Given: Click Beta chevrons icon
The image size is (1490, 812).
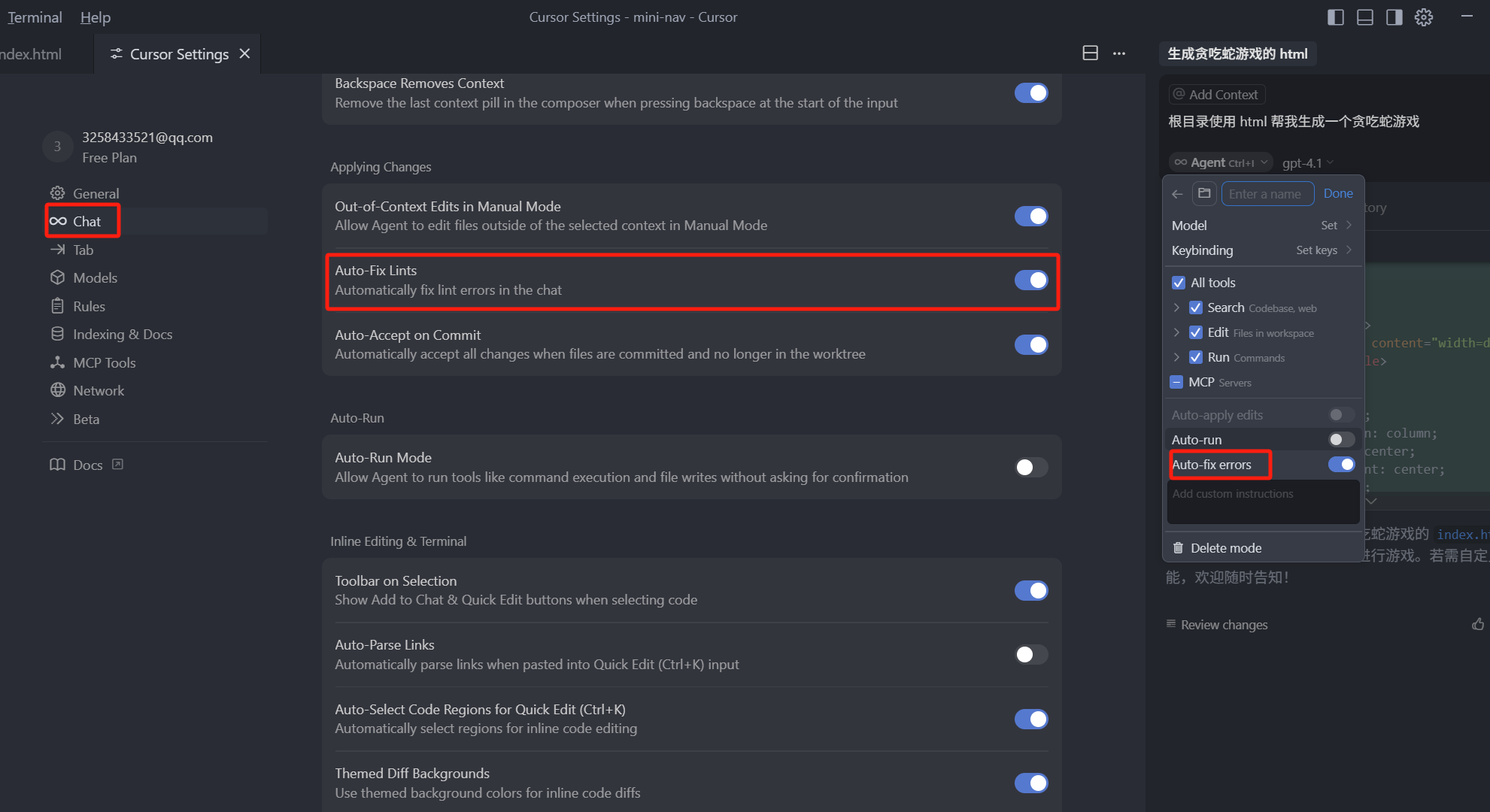Looking at the screenshot, I should [57, 419].
